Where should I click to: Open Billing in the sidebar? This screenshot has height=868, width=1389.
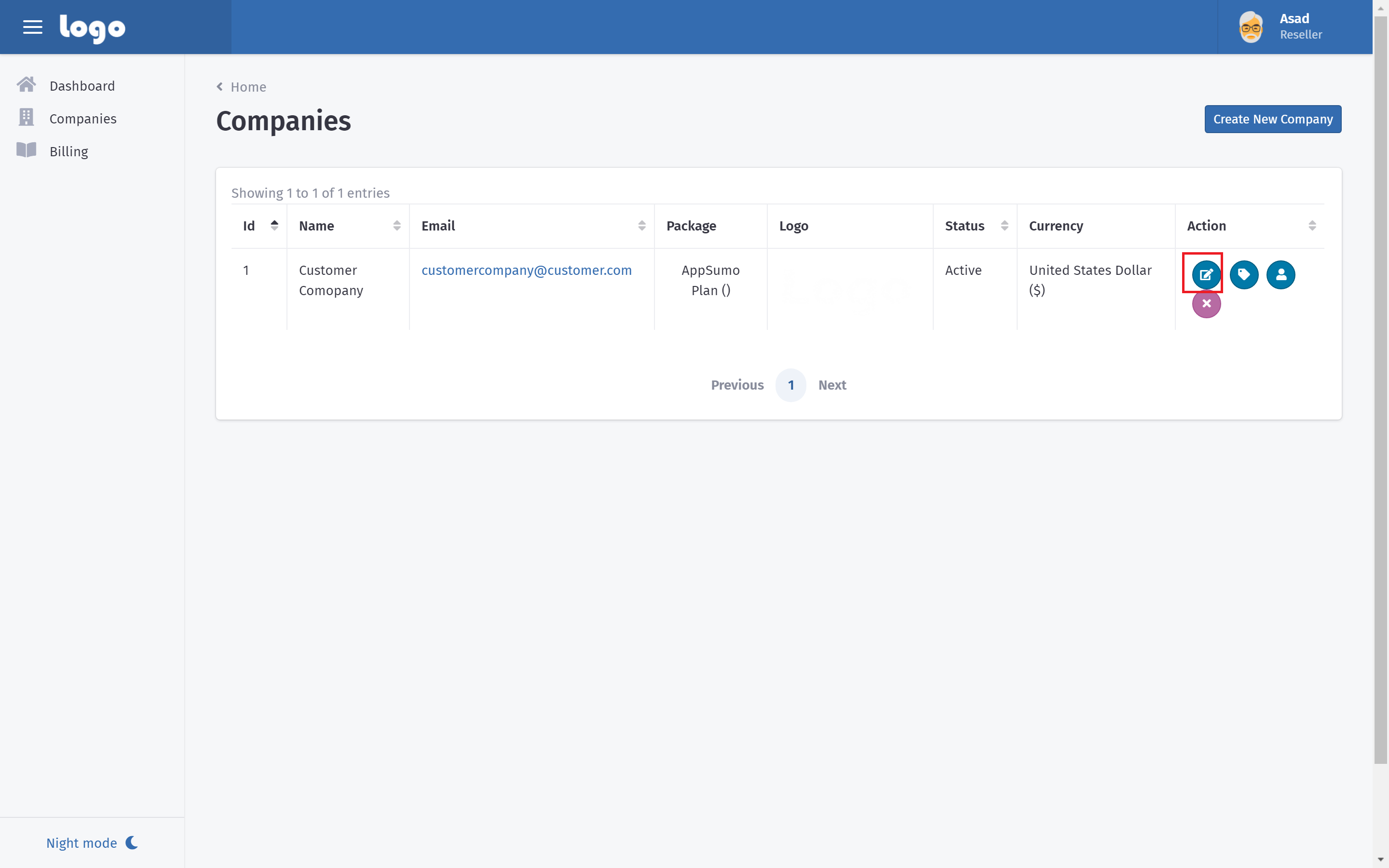68,151
